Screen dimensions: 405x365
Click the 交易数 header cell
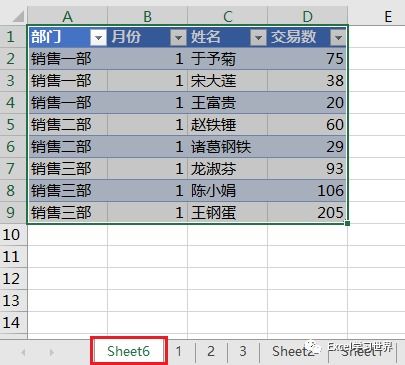(307, 36)
